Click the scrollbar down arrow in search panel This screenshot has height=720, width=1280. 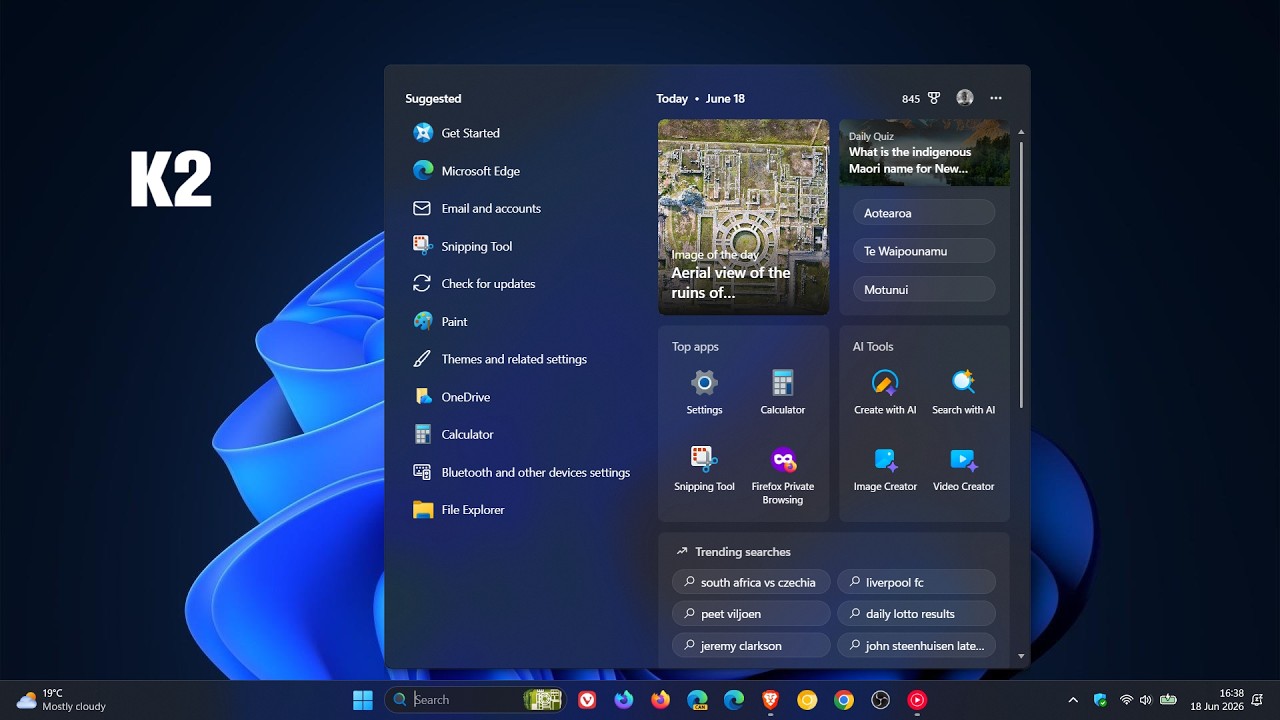tap(1021, 656)
